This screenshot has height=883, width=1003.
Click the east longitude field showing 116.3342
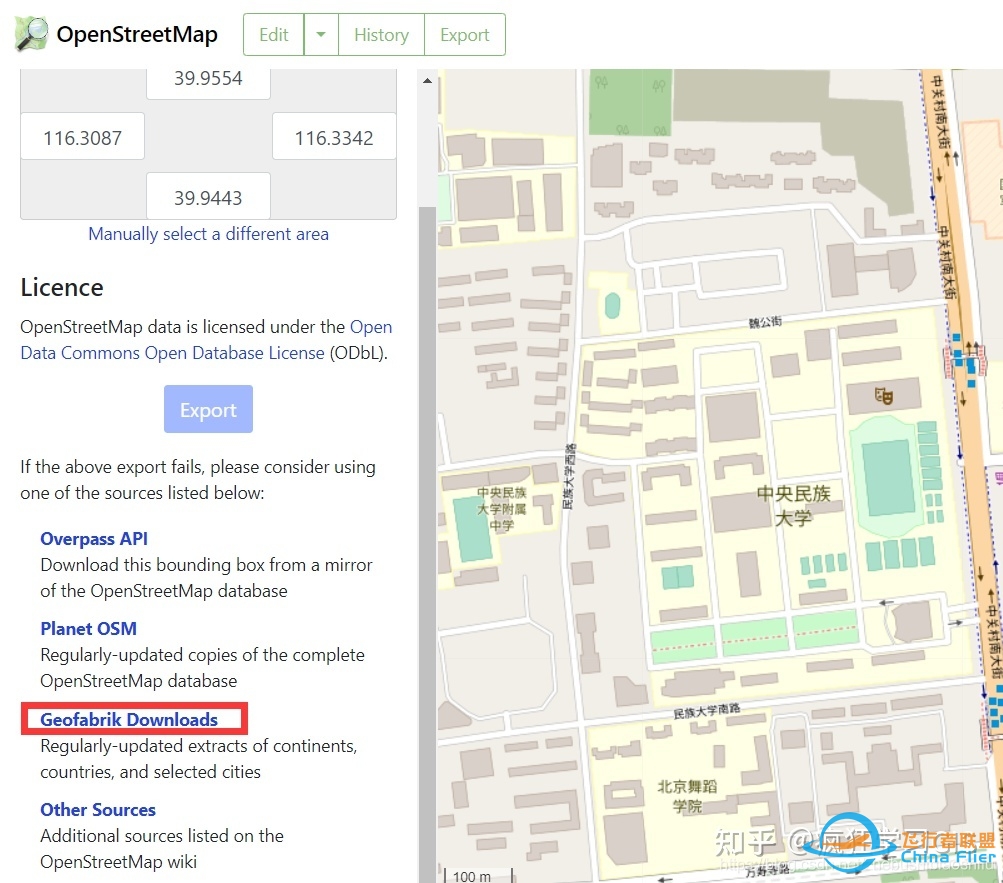pos(333,136)
